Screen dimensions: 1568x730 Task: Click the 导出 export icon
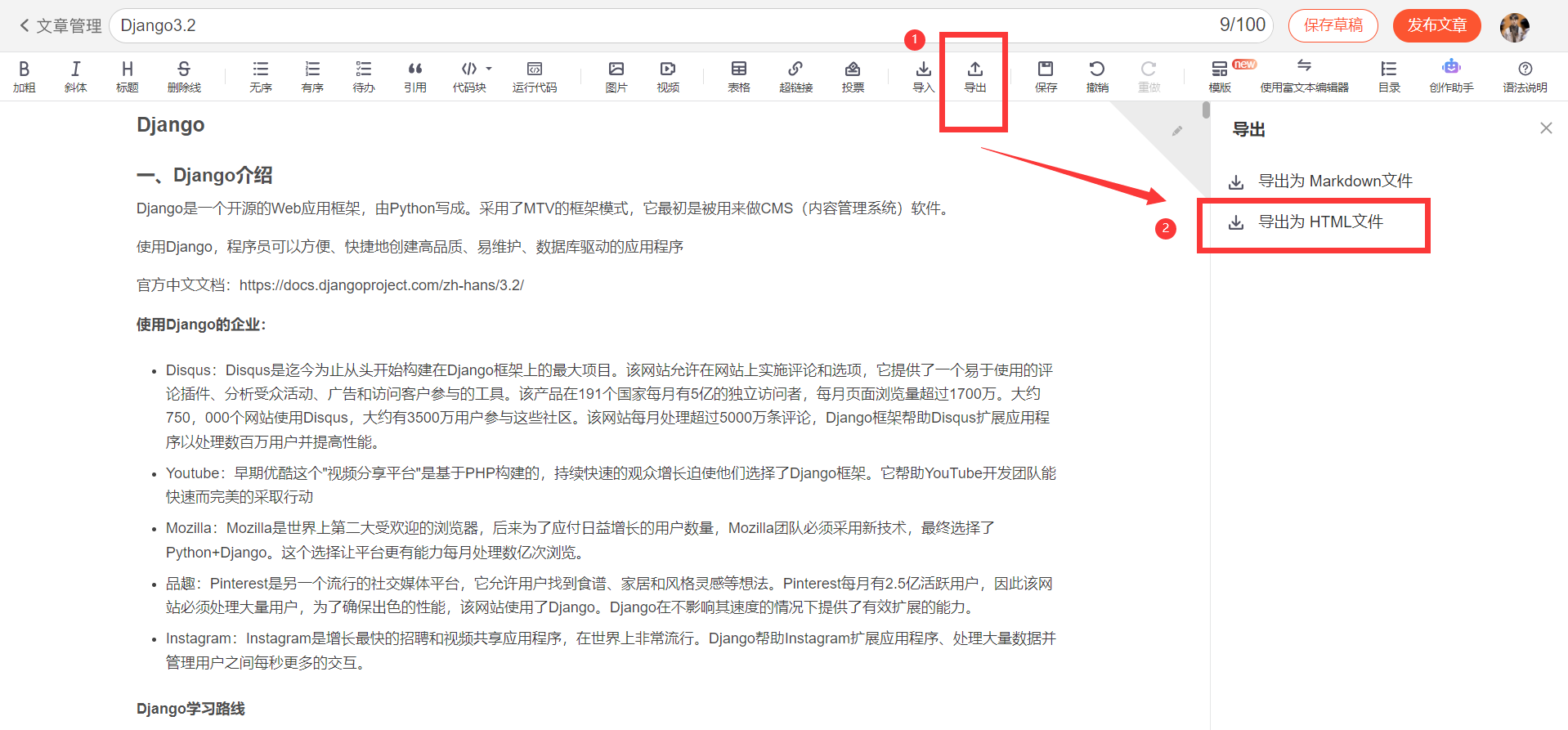pyautogui.click(x=975, y=76)
